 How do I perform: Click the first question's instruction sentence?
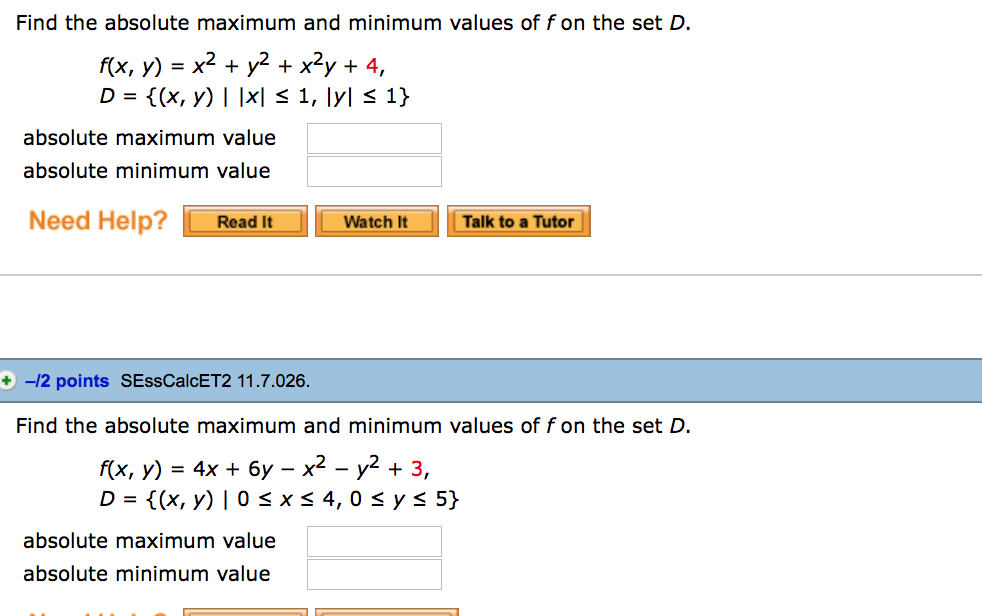click(353, 23)
